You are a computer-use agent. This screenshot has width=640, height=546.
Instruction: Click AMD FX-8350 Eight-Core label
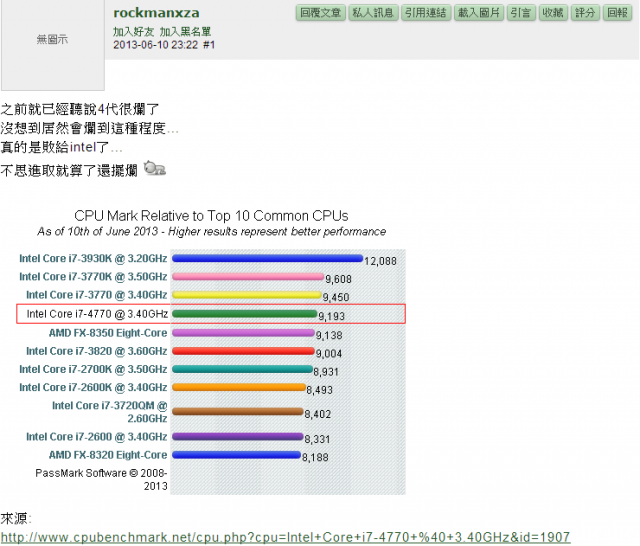(x=108, y=333)
